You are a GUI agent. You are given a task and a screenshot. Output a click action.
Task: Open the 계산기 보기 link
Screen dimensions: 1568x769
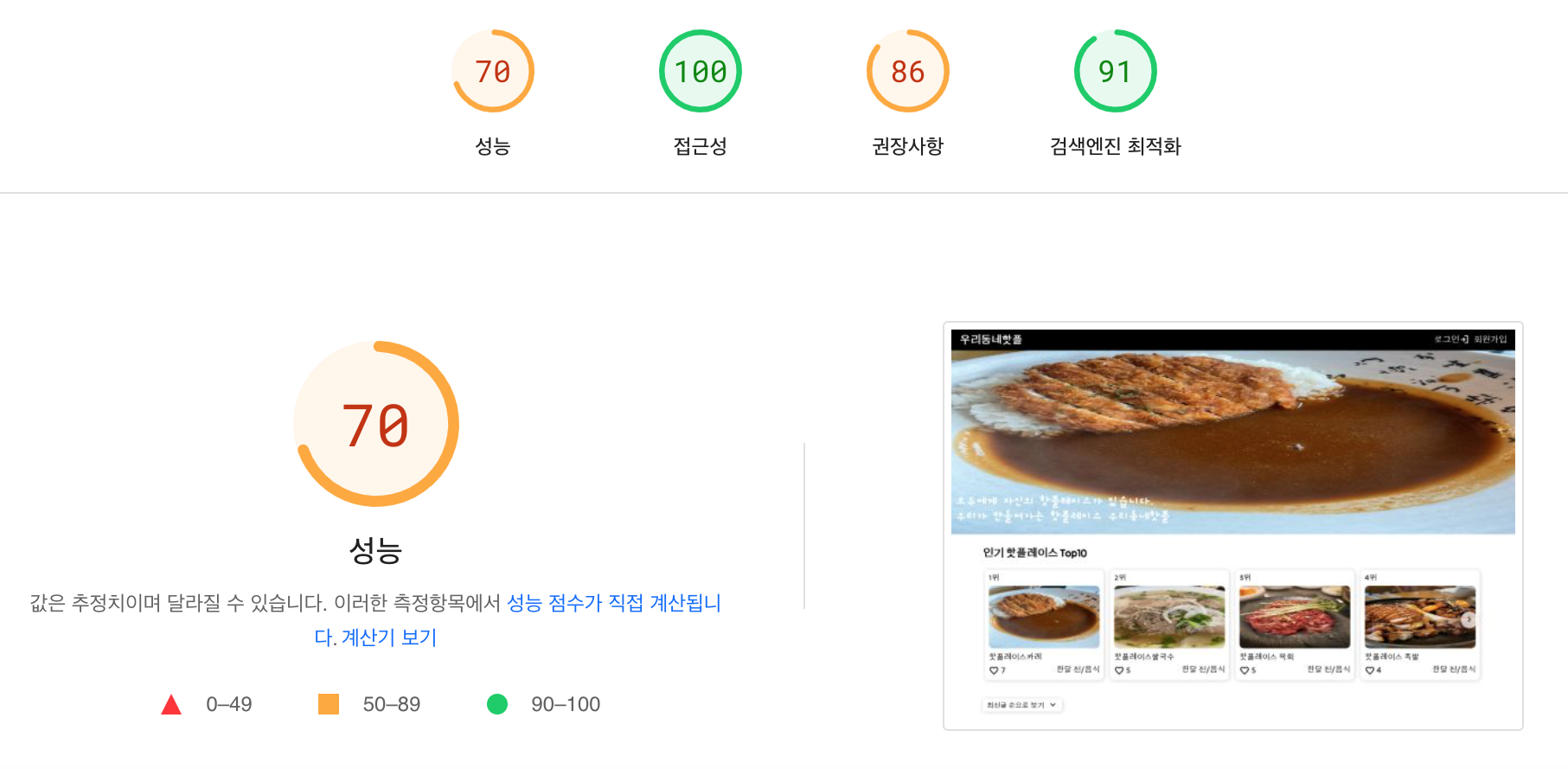click(389, 638)
